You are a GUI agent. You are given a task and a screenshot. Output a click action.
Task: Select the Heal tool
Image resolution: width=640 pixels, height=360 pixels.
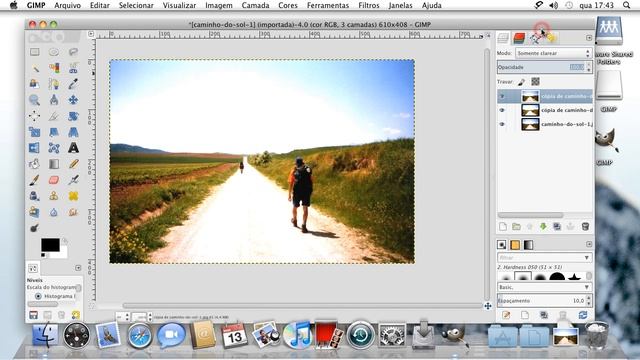(x=73, y=196)
